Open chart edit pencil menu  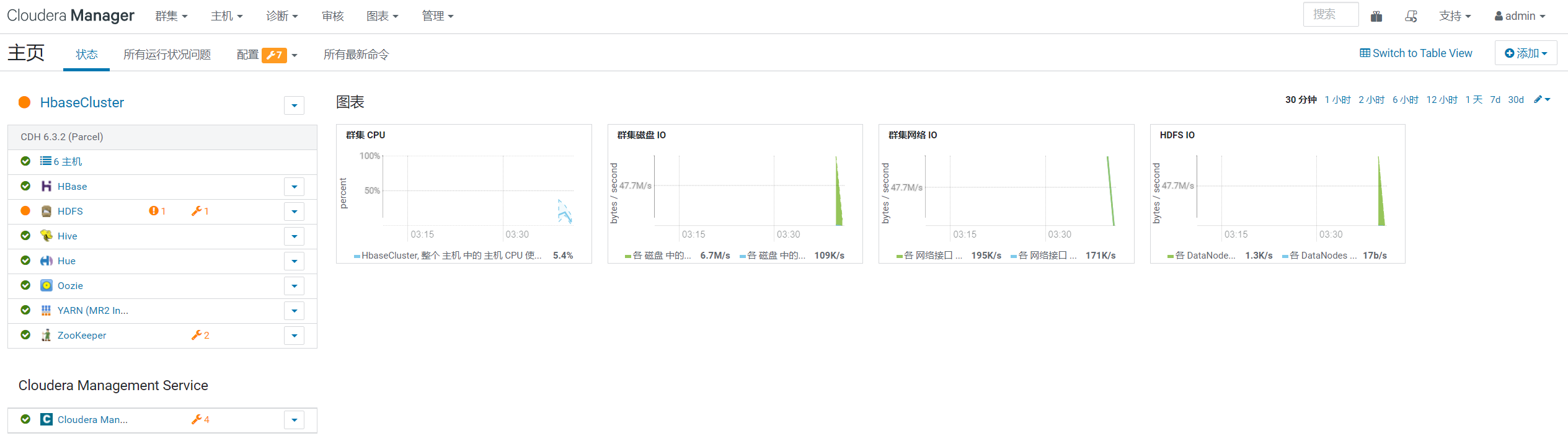(x=1542, y=99)
